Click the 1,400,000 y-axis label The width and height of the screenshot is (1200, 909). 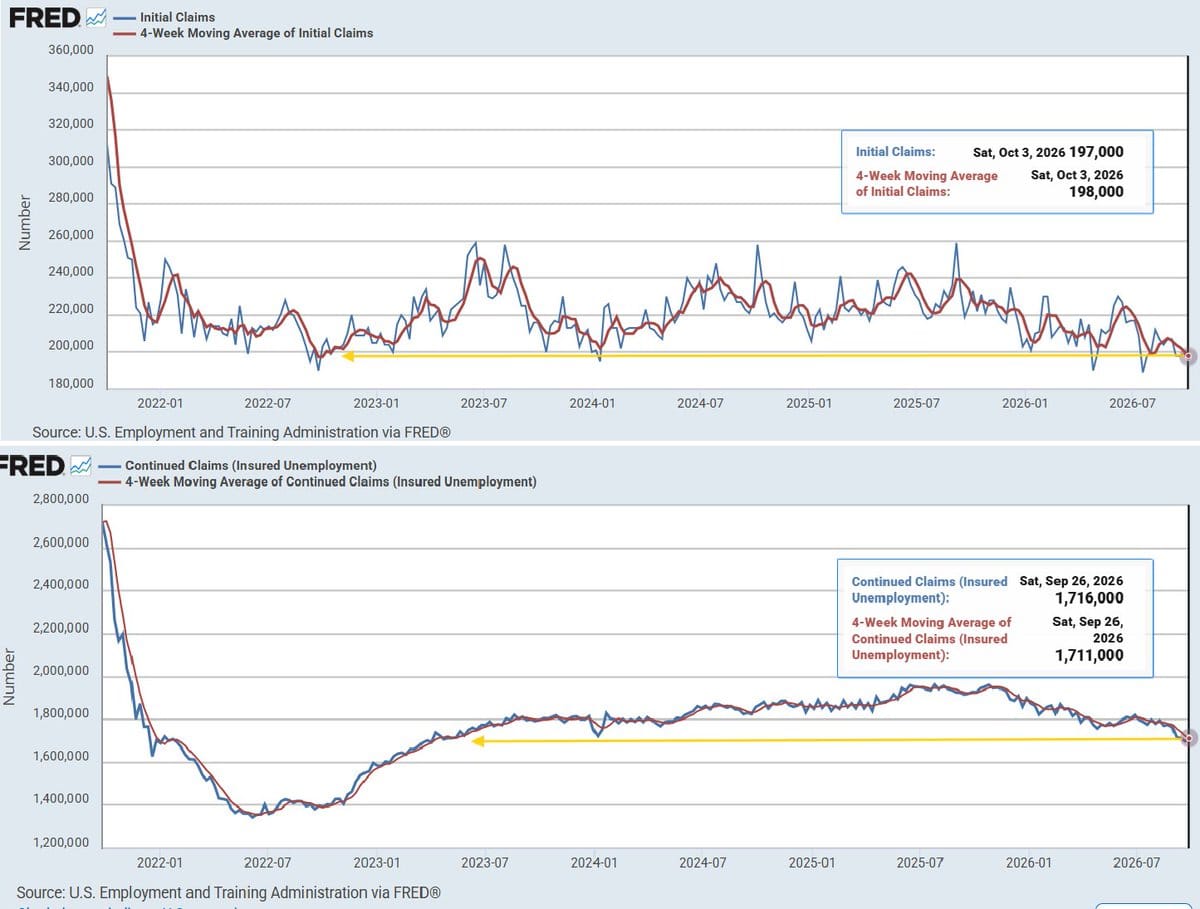[x=60, y=801]
